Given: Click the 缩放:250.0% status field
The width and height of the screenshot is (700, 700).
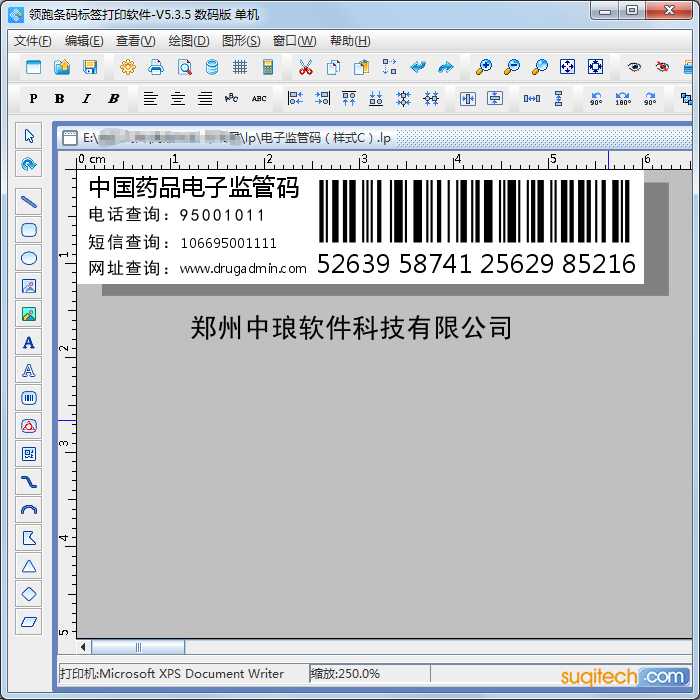Looking at the screenshot, I should click(370, 673).
